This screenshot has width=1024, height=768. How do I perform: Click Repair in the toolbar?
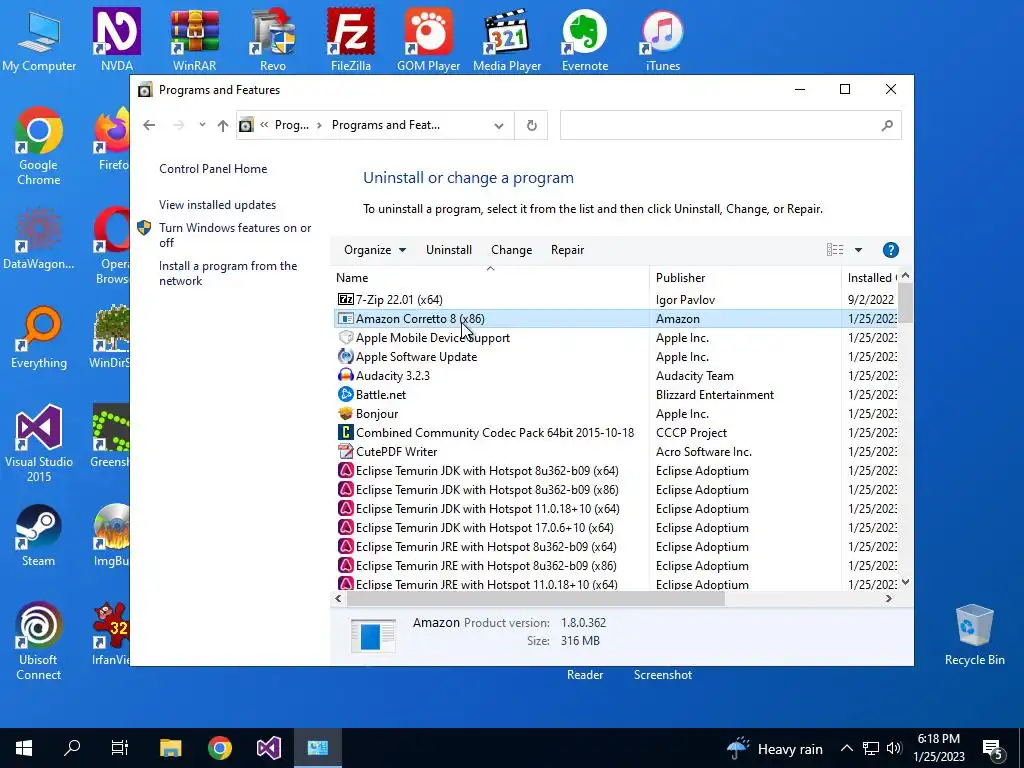[568, 250]
